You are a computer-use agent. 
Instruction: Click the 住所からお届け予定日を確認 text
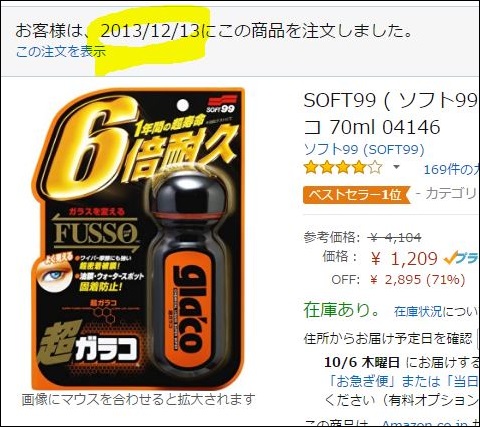tap(388, 338)
